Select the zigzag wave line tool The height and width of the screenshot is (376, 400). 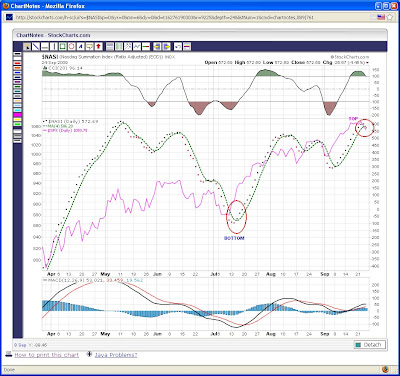(x=137, y=47)
